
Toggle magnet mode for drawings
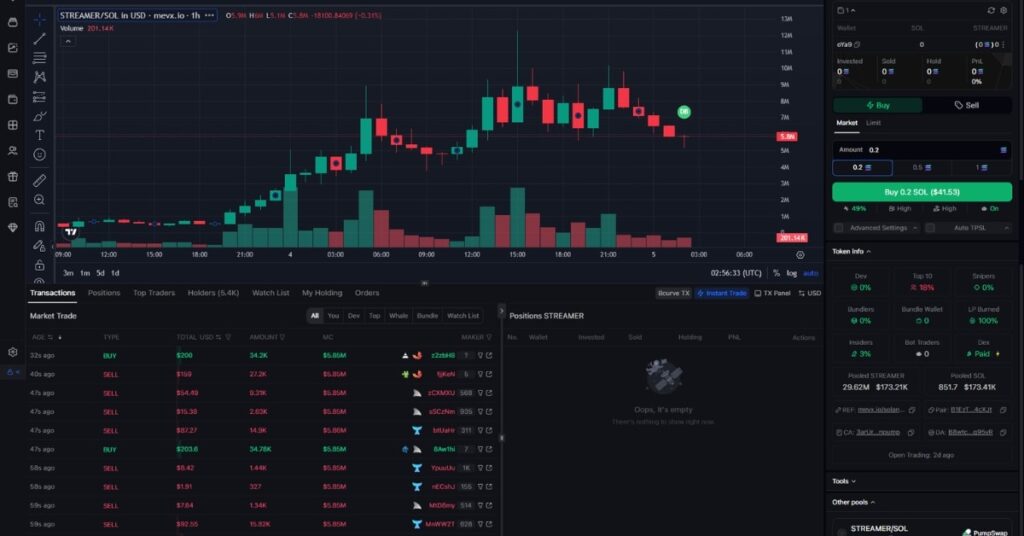coord(39,226)
